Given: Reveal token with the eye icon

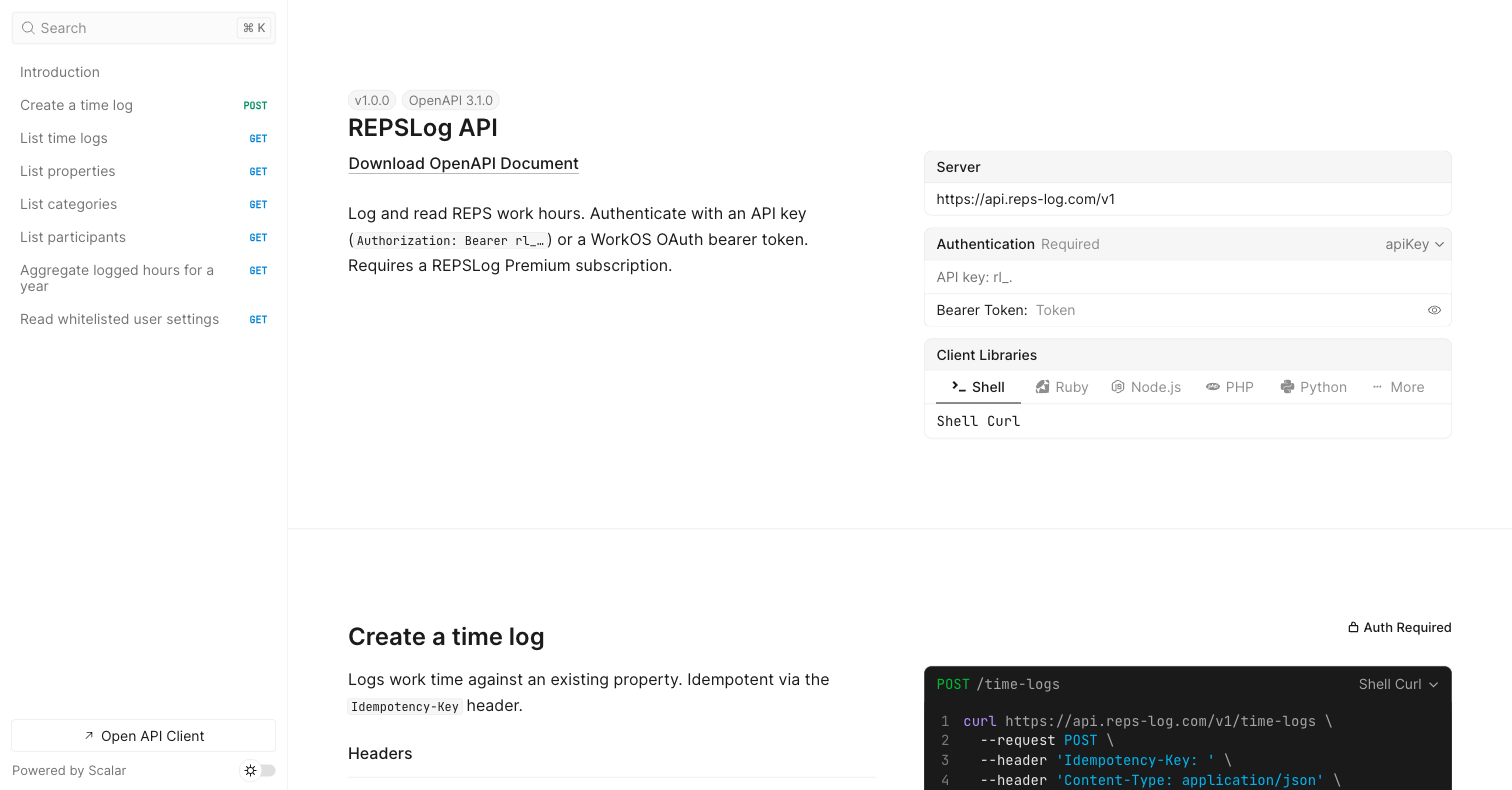Looking at the screenshot, I should [1434, 310].
